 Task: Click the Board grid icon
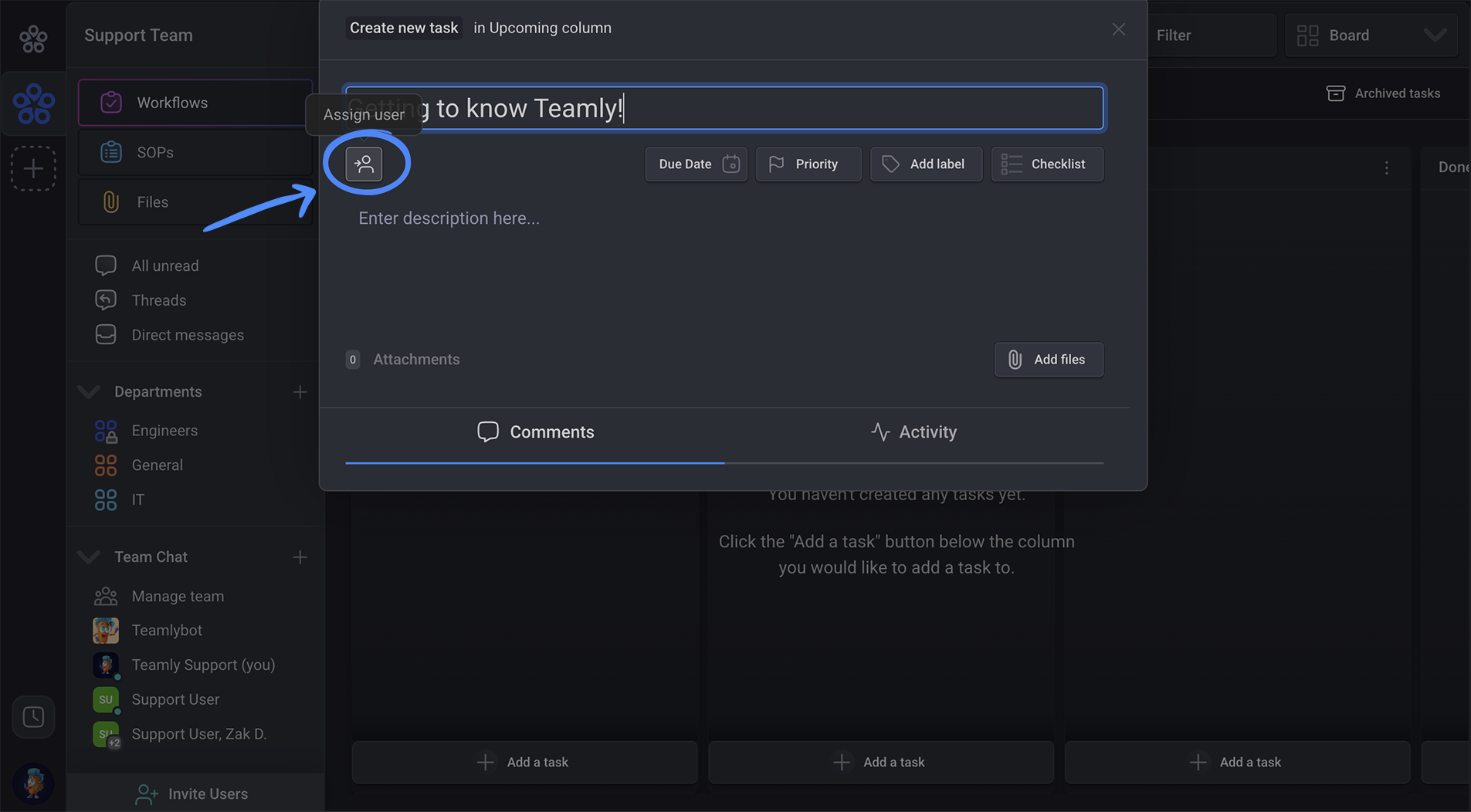coord(1307,36)
